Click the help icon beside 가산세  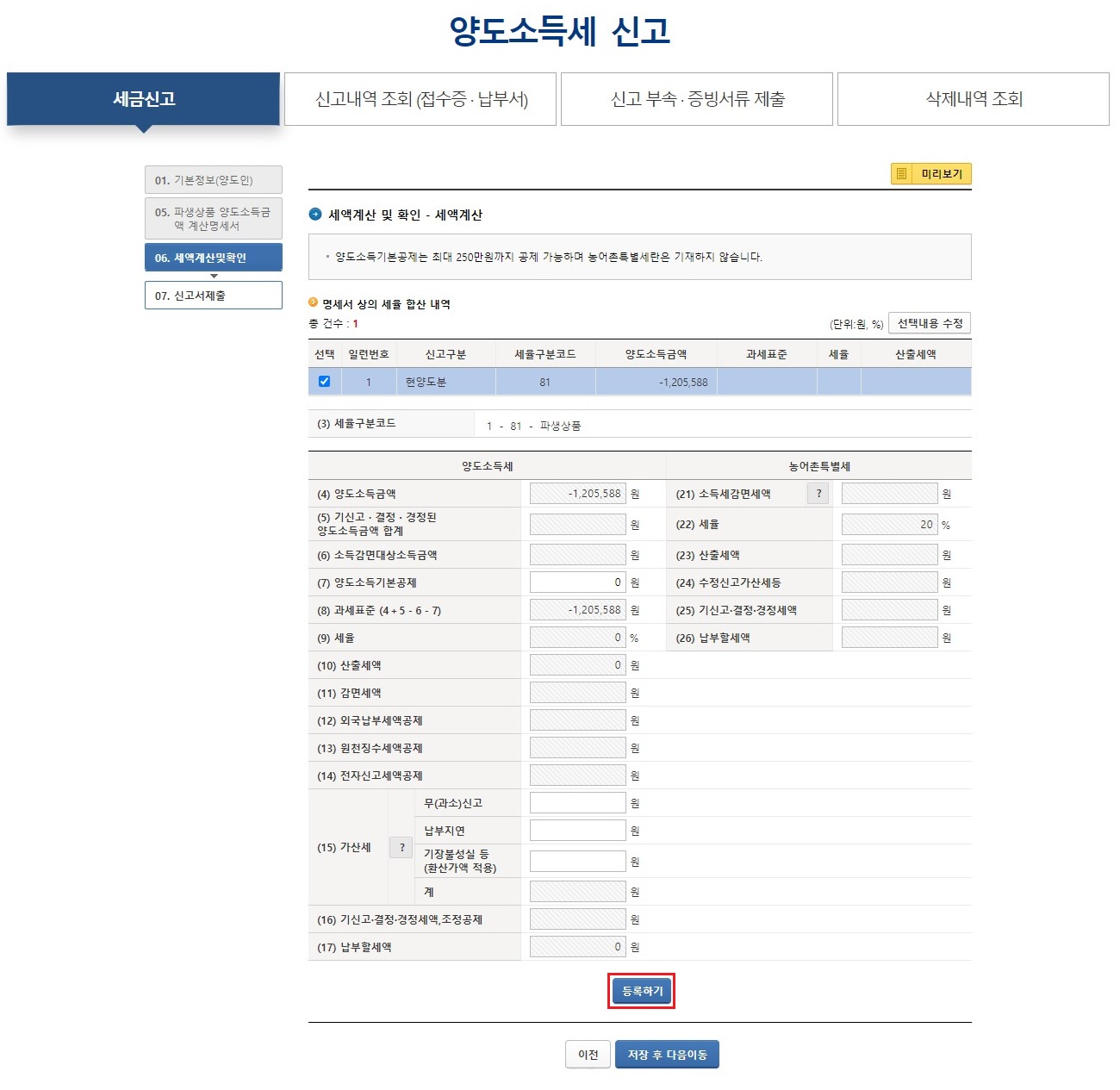click(401, 847)
